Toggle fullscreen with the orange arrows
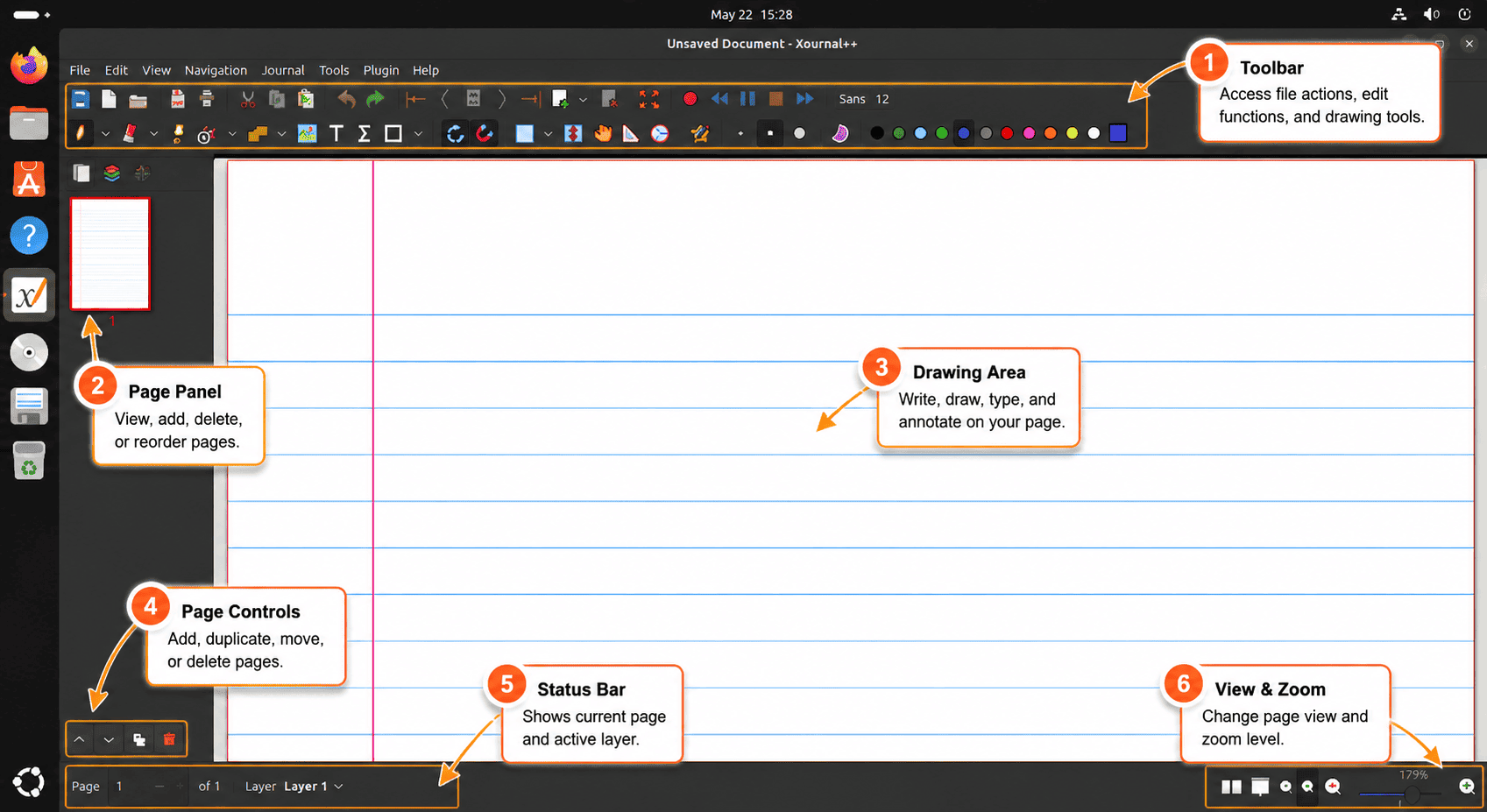Screen dimensions: 1487x812 (649, 99)
